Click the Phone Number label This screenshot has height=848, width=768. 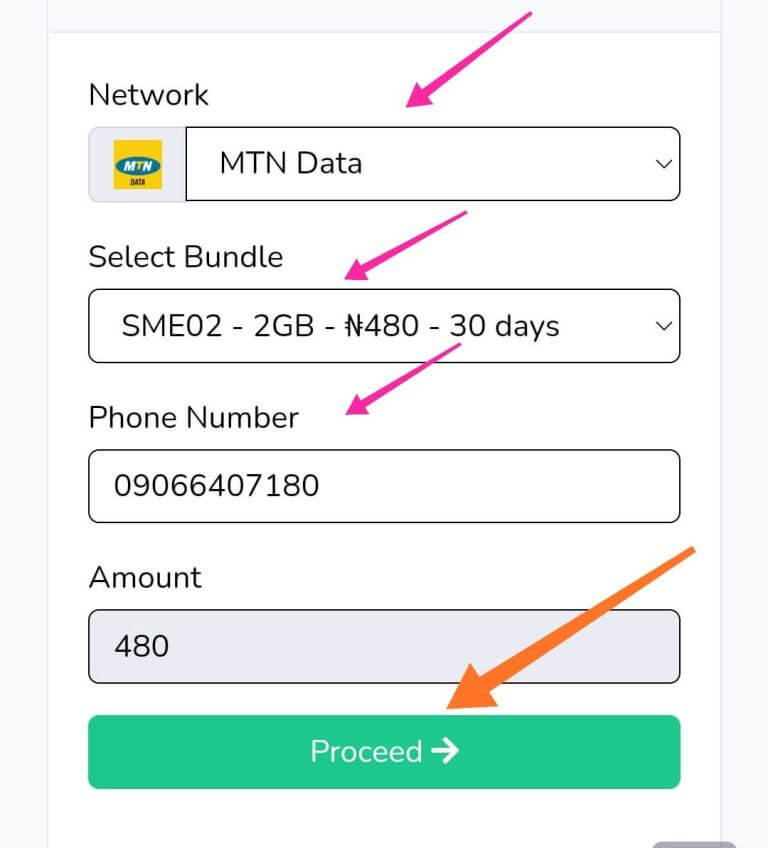click(193, 417)
